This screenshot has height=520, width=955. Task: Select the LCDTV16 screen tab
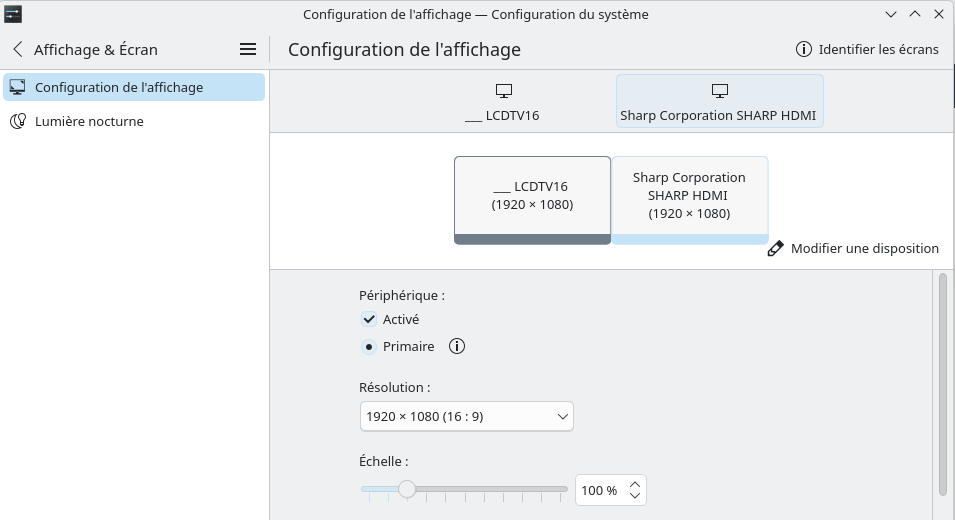[x=503, y=103]
